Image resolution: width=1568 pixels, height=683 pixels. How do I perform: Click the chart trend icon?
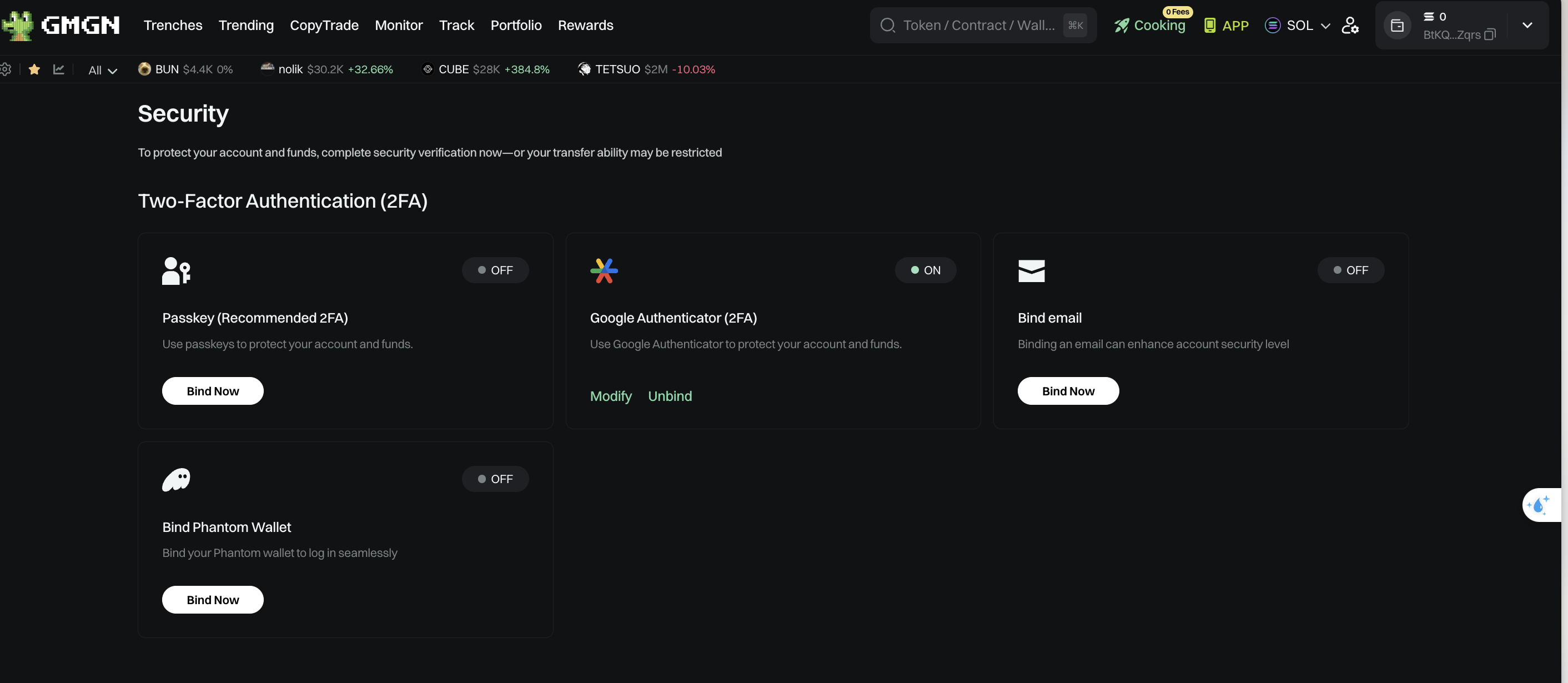58,69
